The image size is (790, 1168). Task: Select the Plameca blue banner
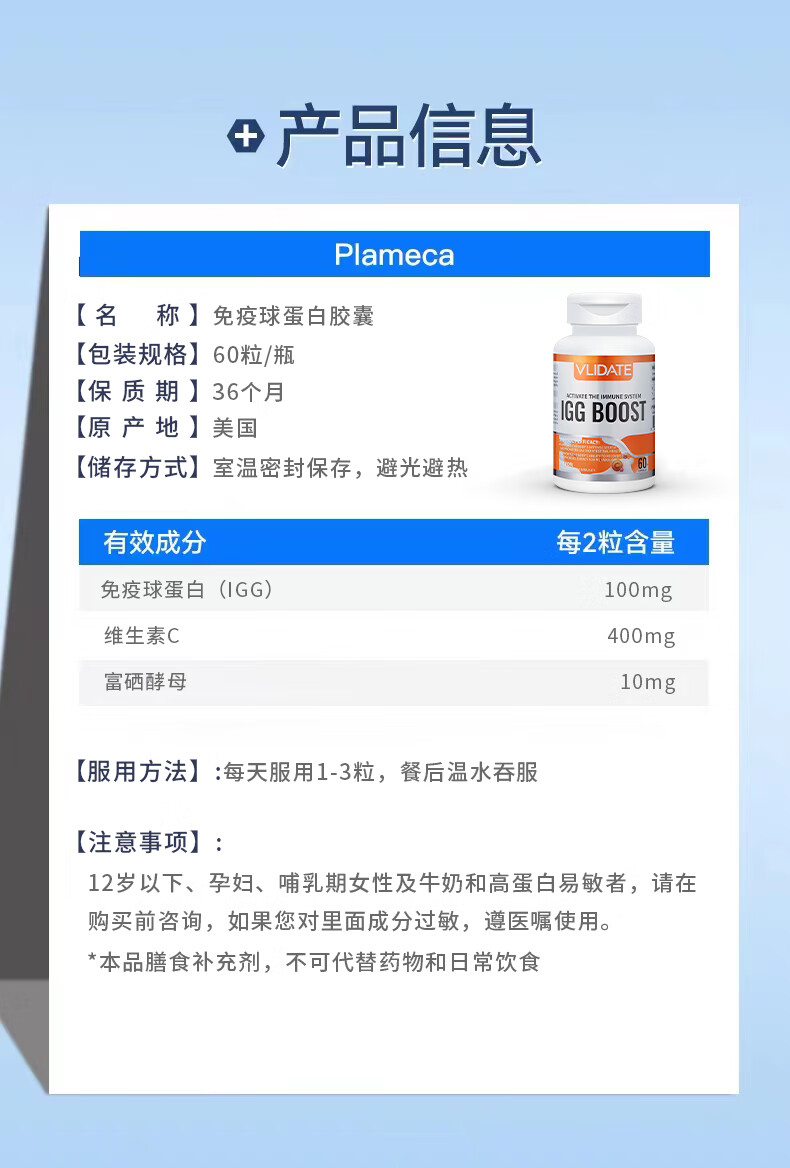[395, 254]
